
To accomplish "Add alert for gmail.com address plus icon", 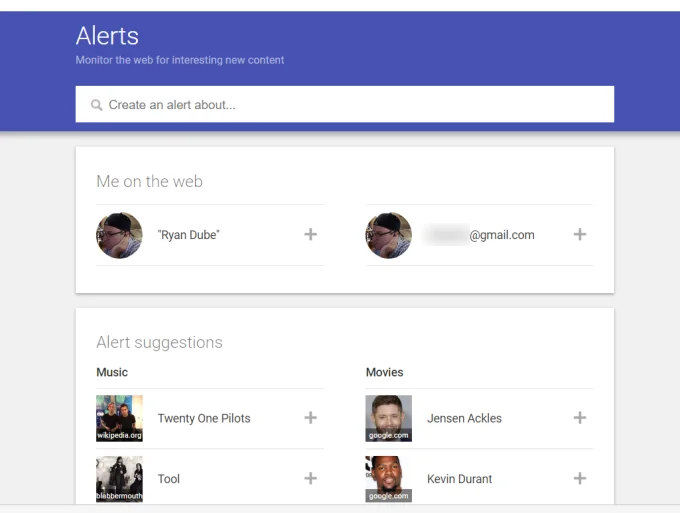I will coord(579,235).
